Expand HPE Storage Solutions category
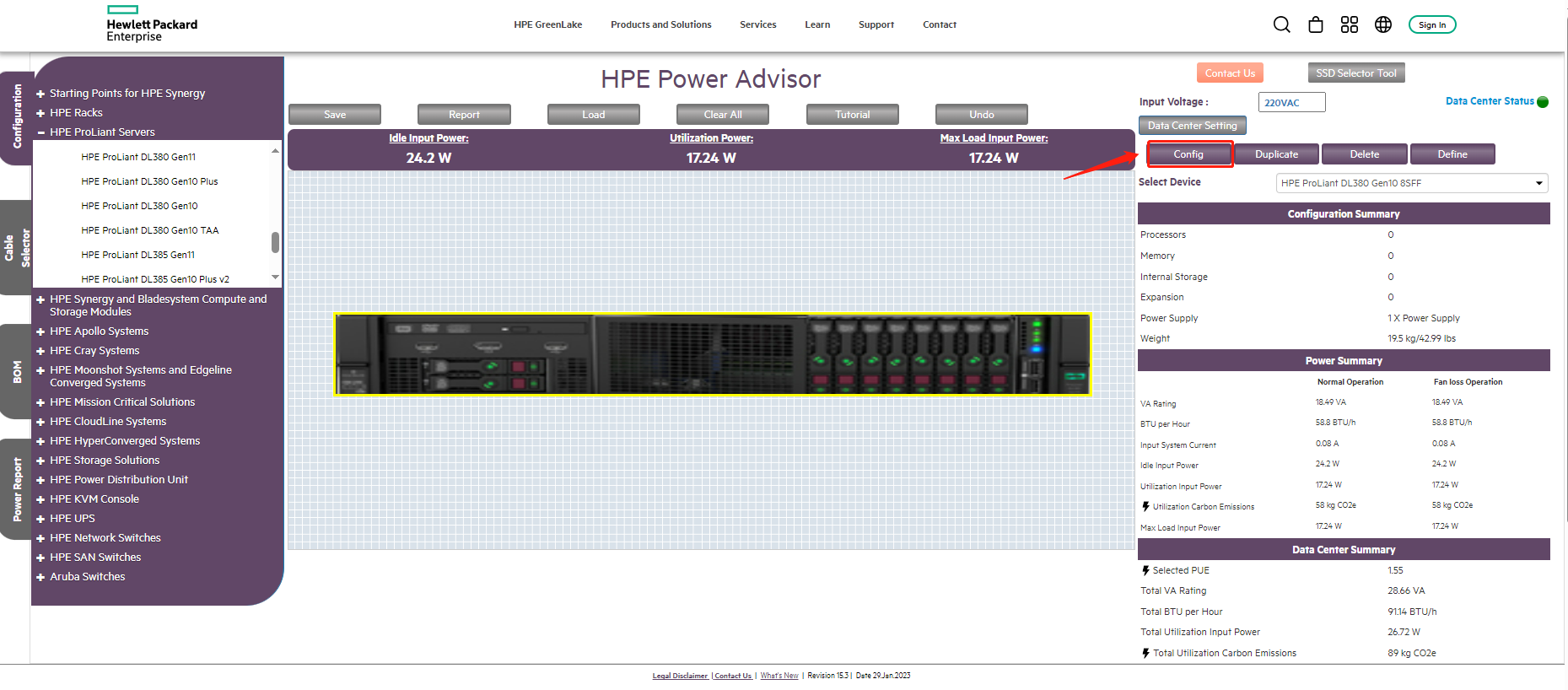1568x690 pixels. tap(40, 461)
